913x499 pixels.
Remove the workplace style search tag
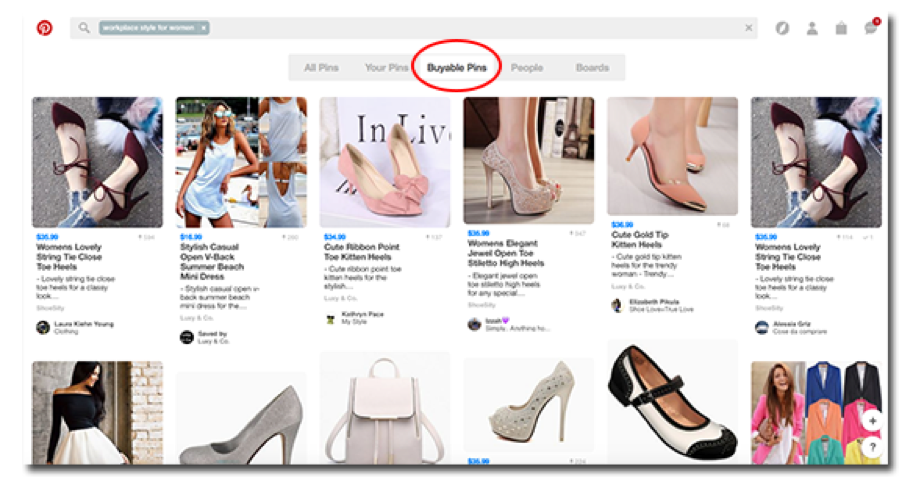pyautogui.click(x=204, y=28)
